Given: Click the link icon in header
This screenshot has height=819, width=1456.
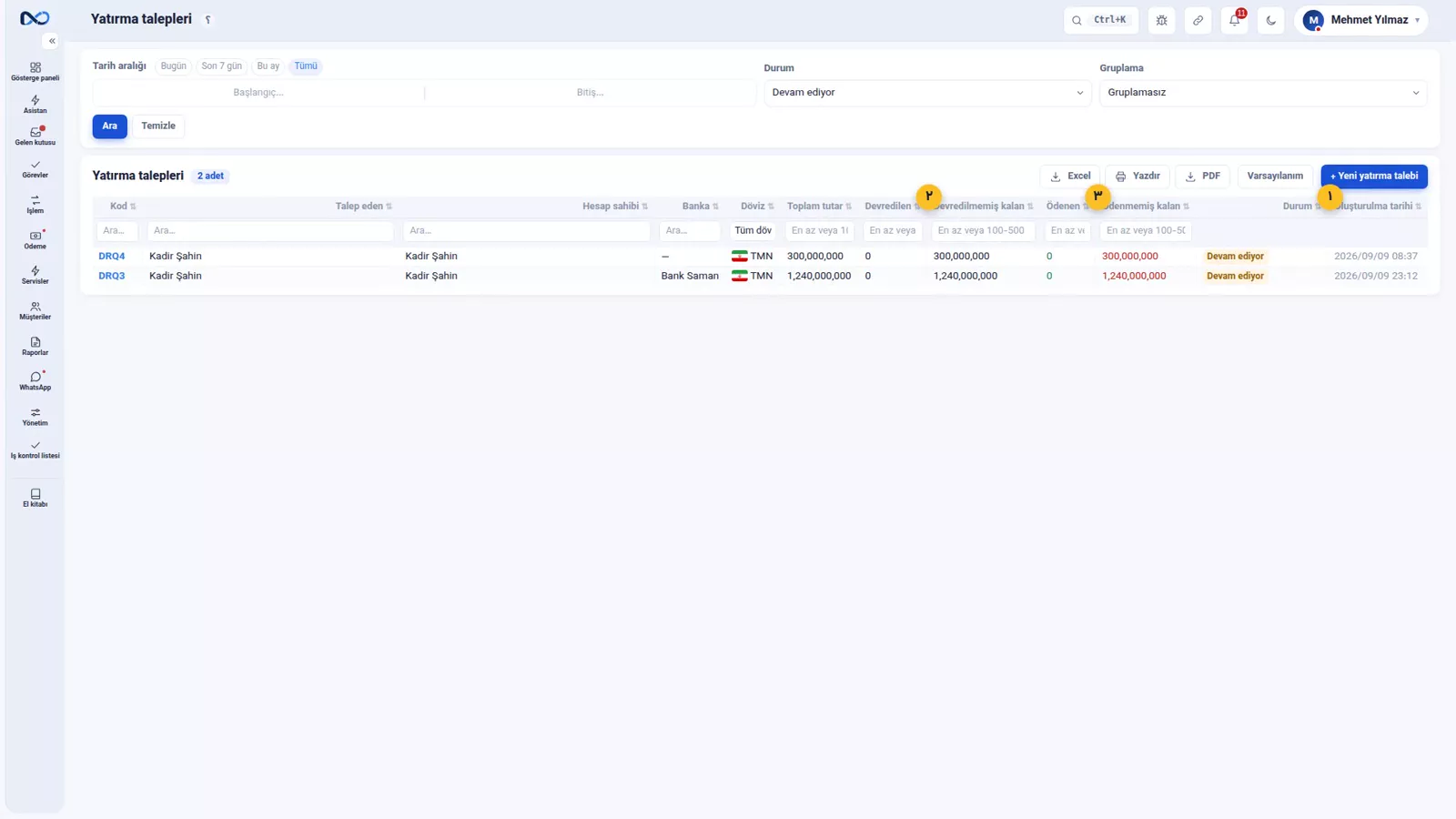Looking at the screenshot, I should click(1198, 20).
